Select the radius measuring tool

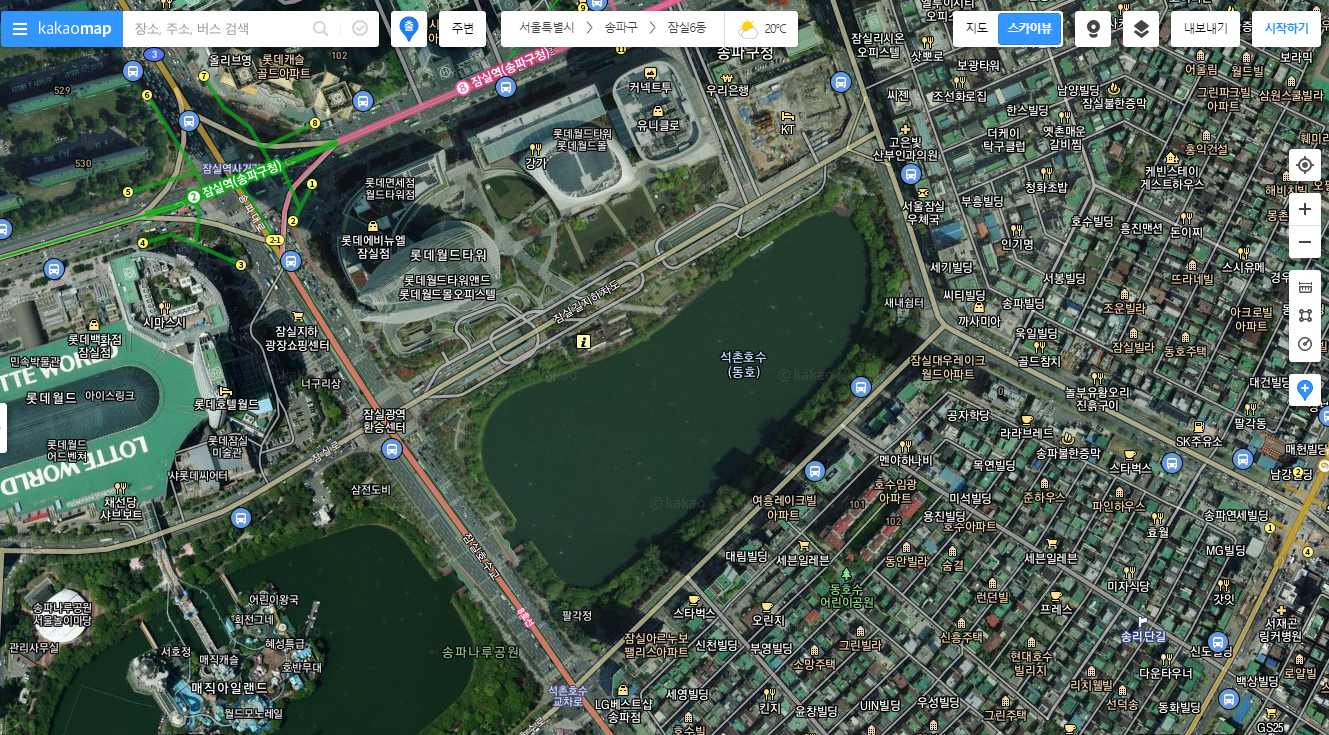tap(1305, 345)
